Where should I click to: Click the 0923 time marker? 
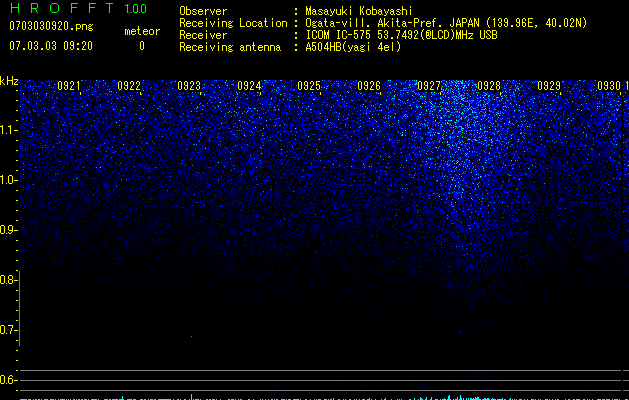coord(189,86)
